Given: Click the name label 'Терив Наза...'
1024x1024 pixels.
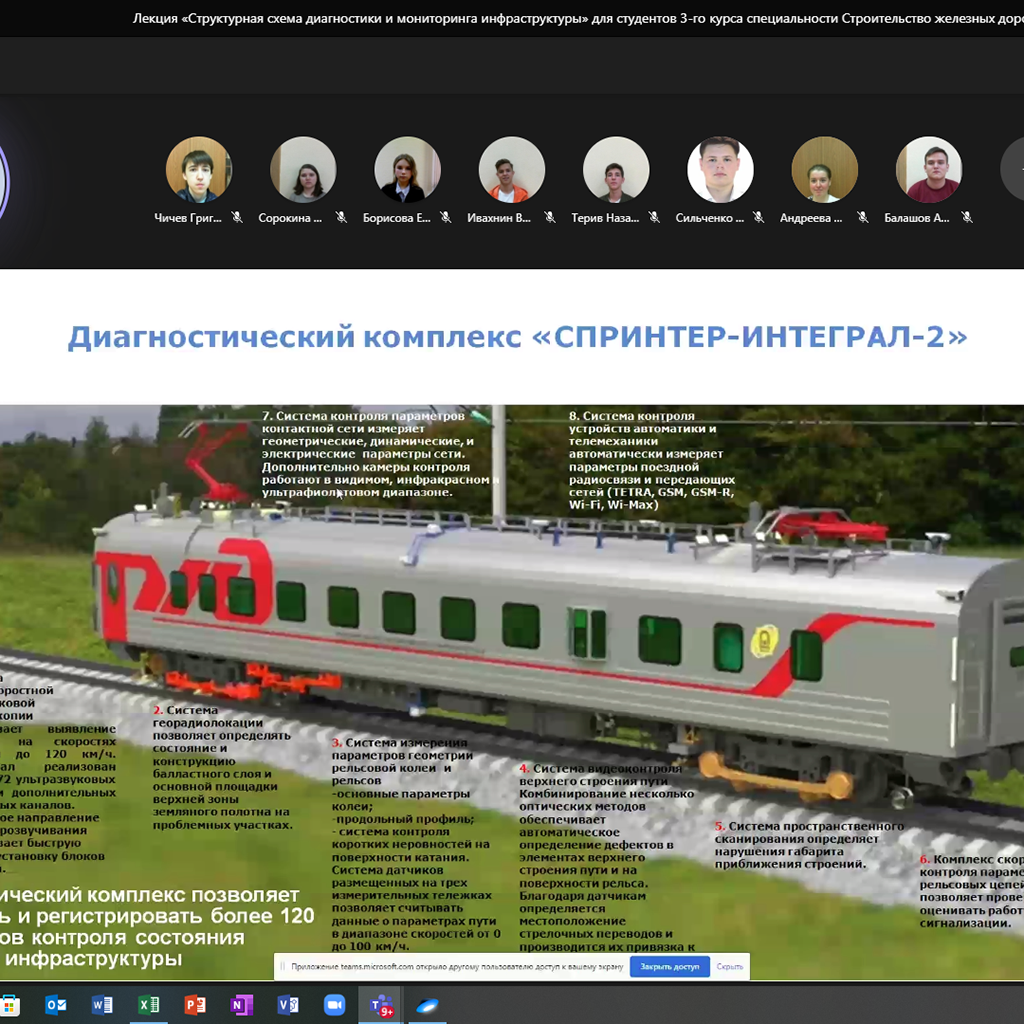Looking at the screenshot, I should tap(605, 218).
